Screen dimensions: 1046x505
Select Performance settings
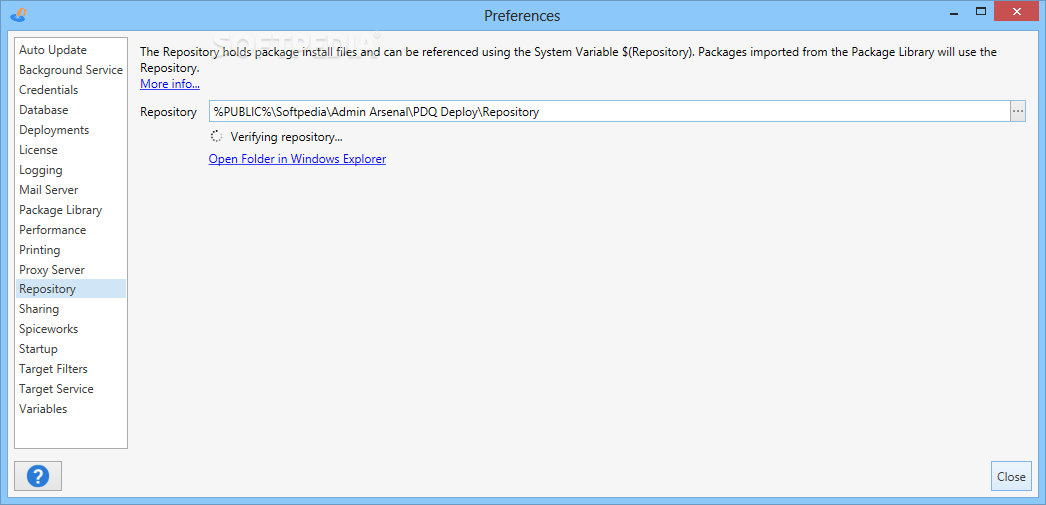[71, 230]
